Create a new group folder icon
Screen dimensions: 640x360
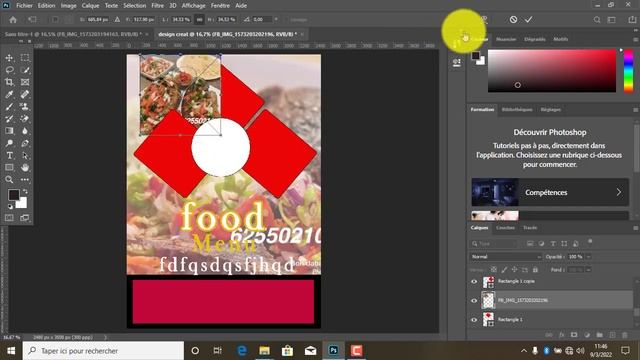point(599,335)
